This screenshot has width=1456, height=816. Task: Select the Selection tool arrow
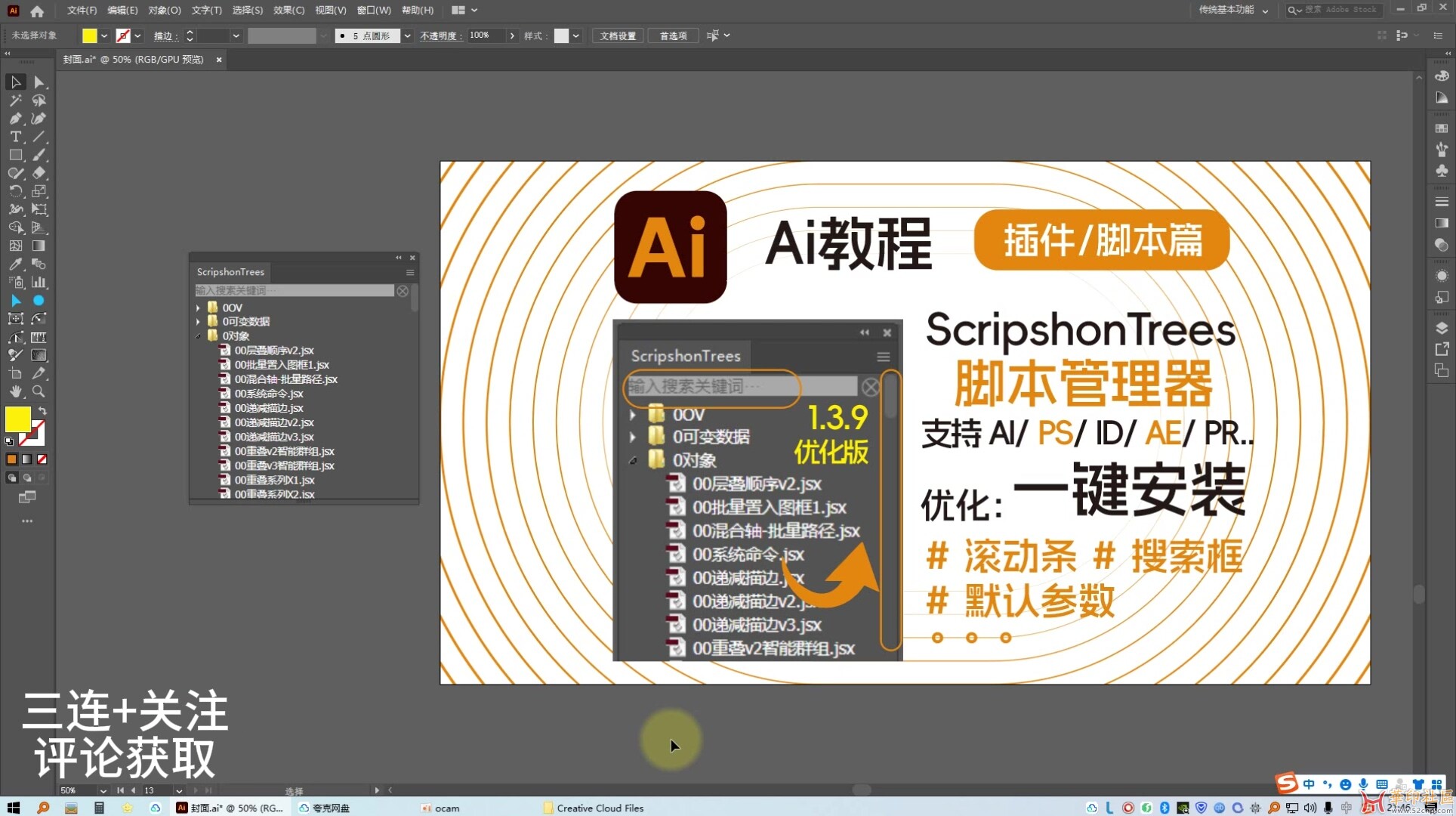(x=15, y=82)
